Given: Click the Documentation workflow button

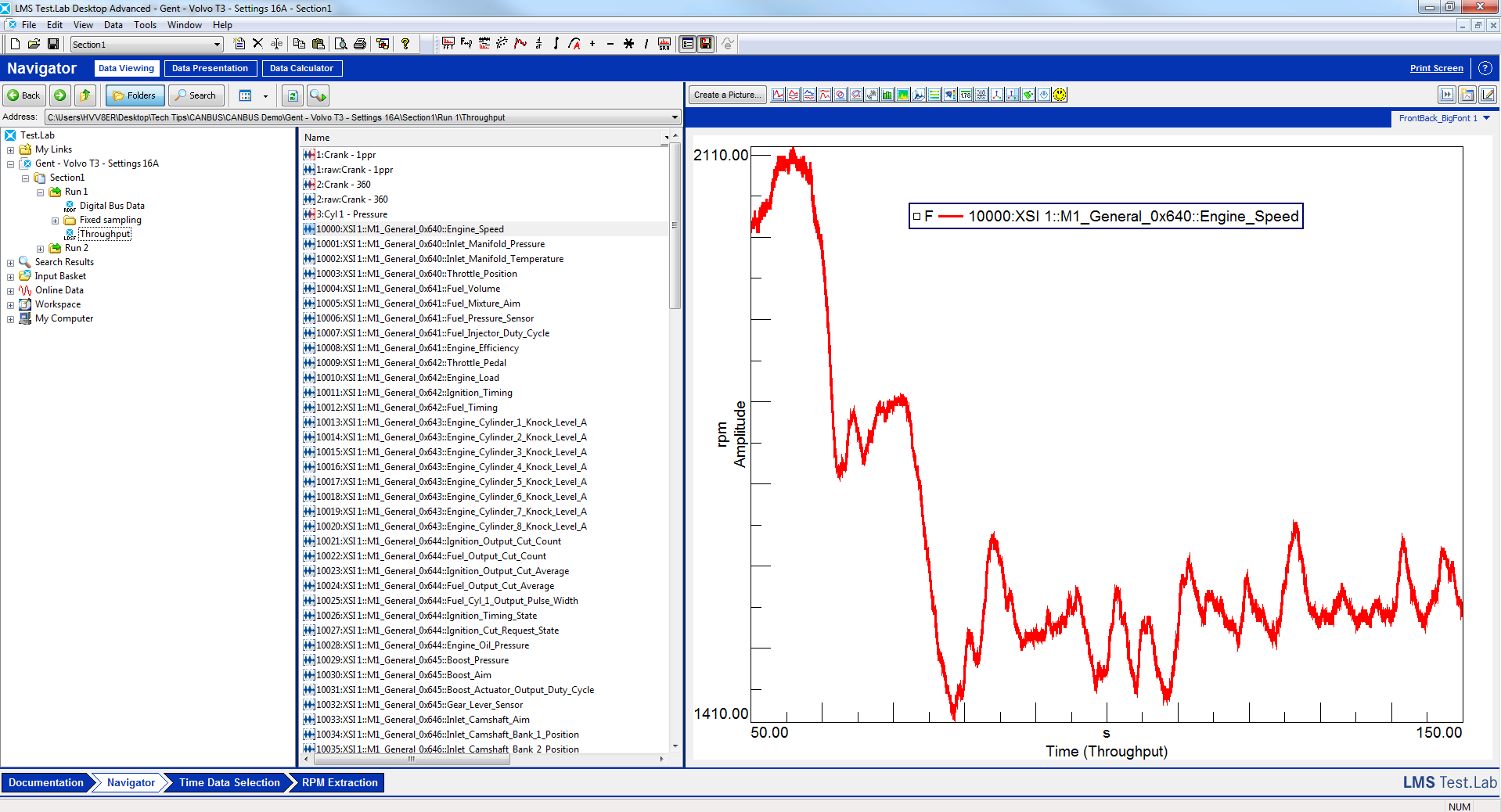Looking at the screenshot, I should click(x=46, y=782).
